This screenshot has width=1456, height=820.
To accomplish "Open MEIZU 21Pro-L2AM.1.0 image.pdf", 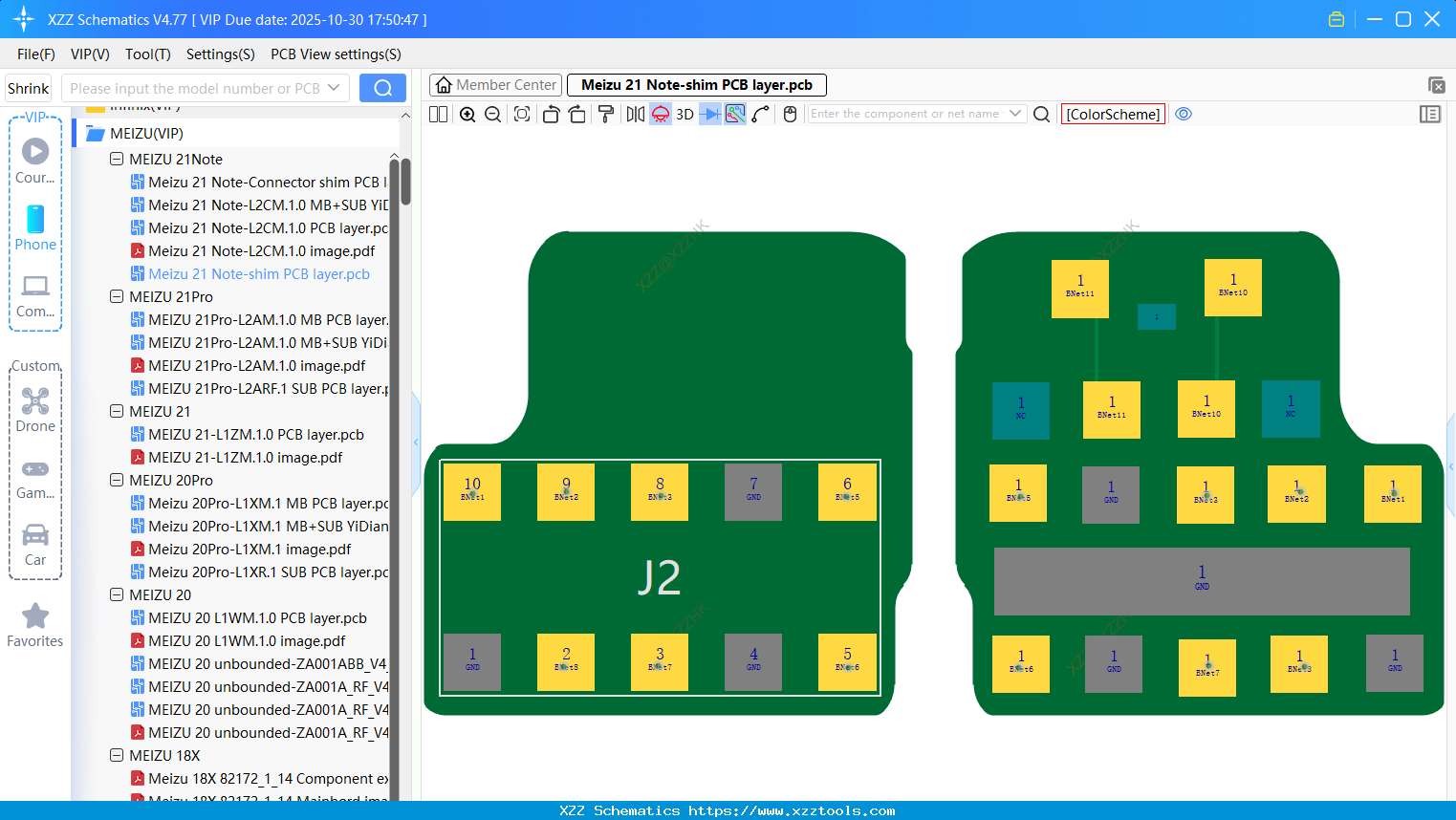I will tap(248, 366).
